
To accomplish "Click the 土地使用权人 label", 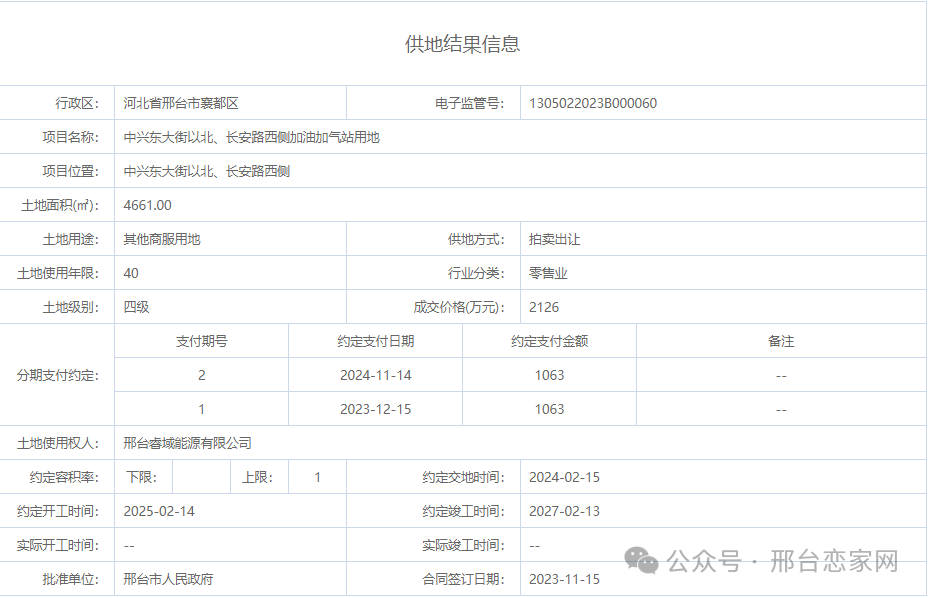I will point(58,443).
